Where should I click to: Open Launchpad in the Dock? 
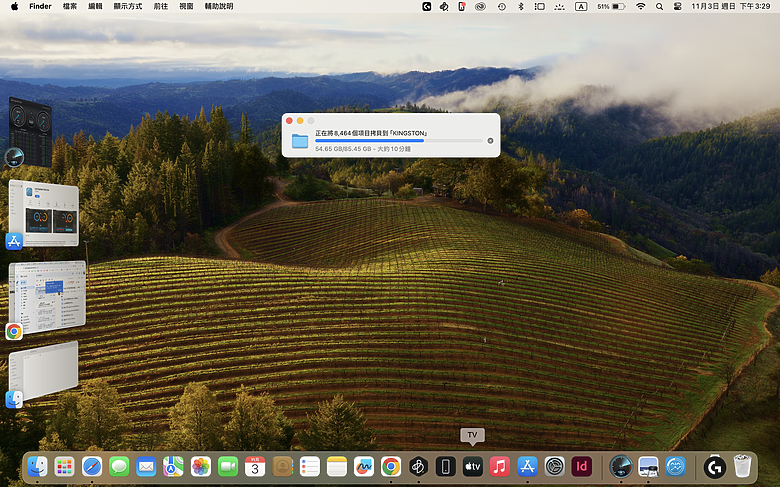tap(65, 467)
